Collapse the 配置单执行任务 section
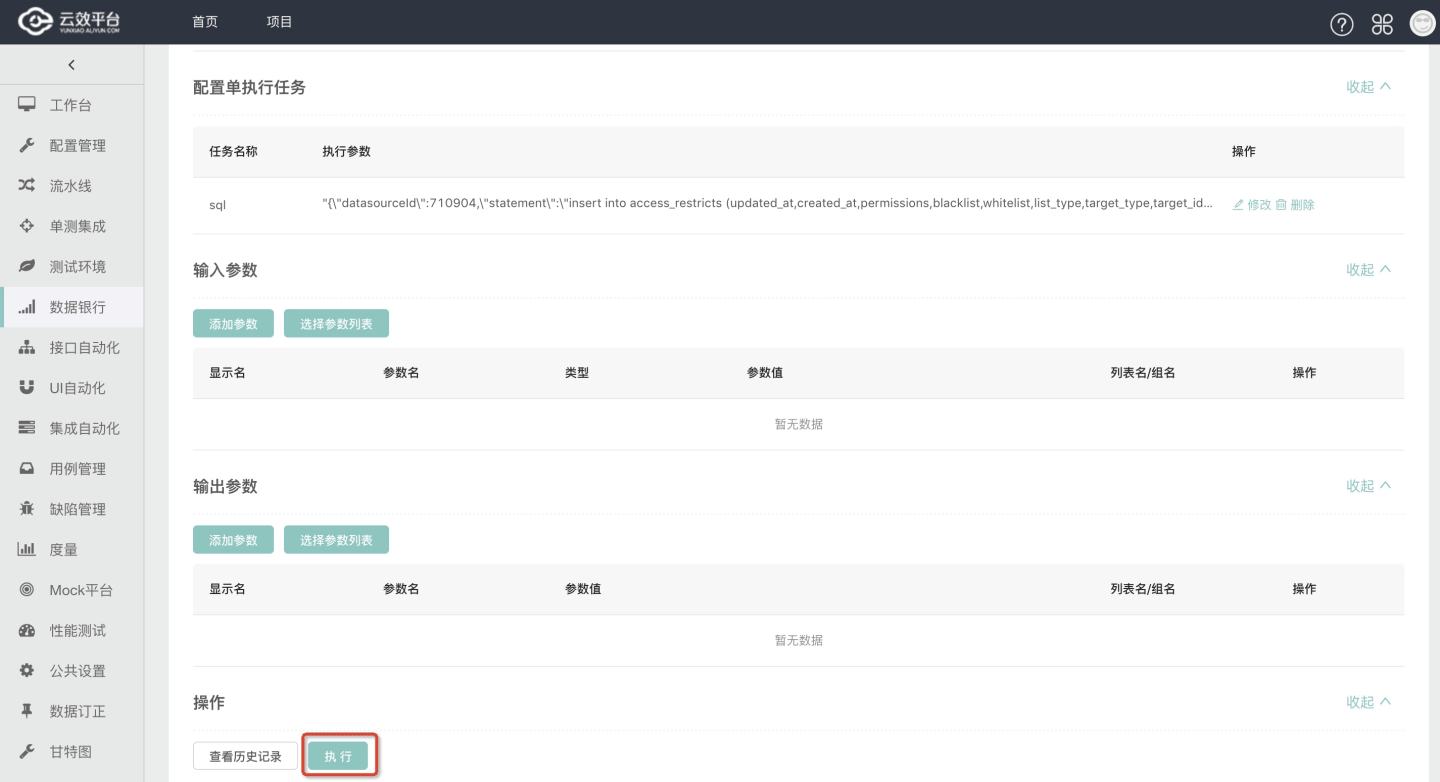Image resolution: width=1440 pixels, height=782 pixels. 1368,87
